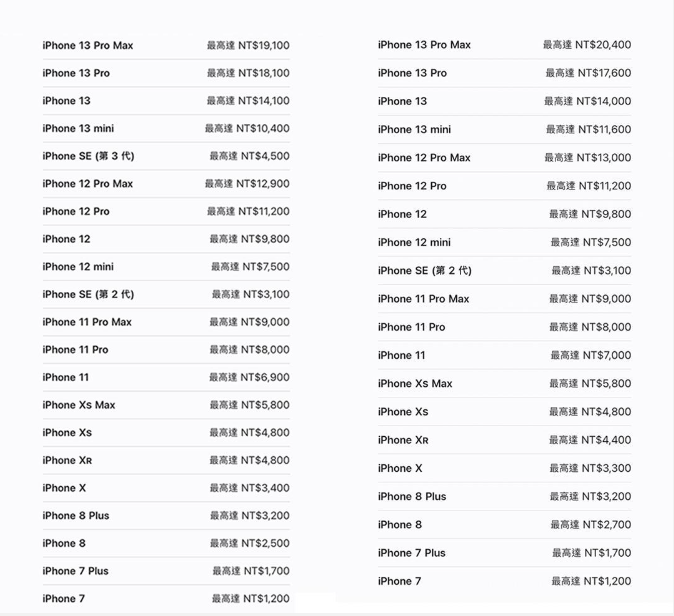Click the NT$7,000 iPhone 11 price
Screen dimensions: 674x616
click(590, 355)
